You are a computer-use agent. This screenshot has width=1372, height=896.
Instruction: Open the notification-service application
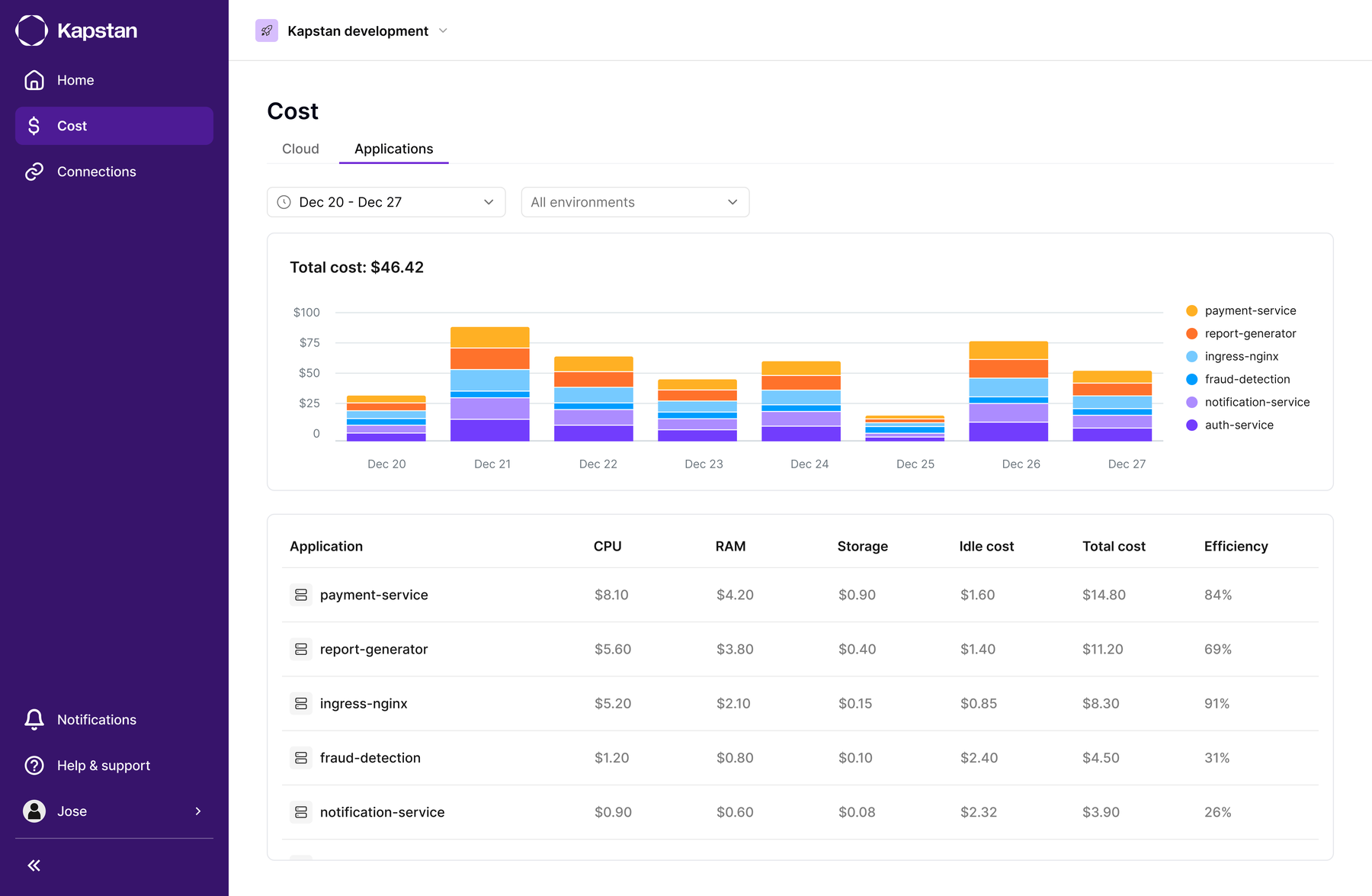(x=382, y=812)
